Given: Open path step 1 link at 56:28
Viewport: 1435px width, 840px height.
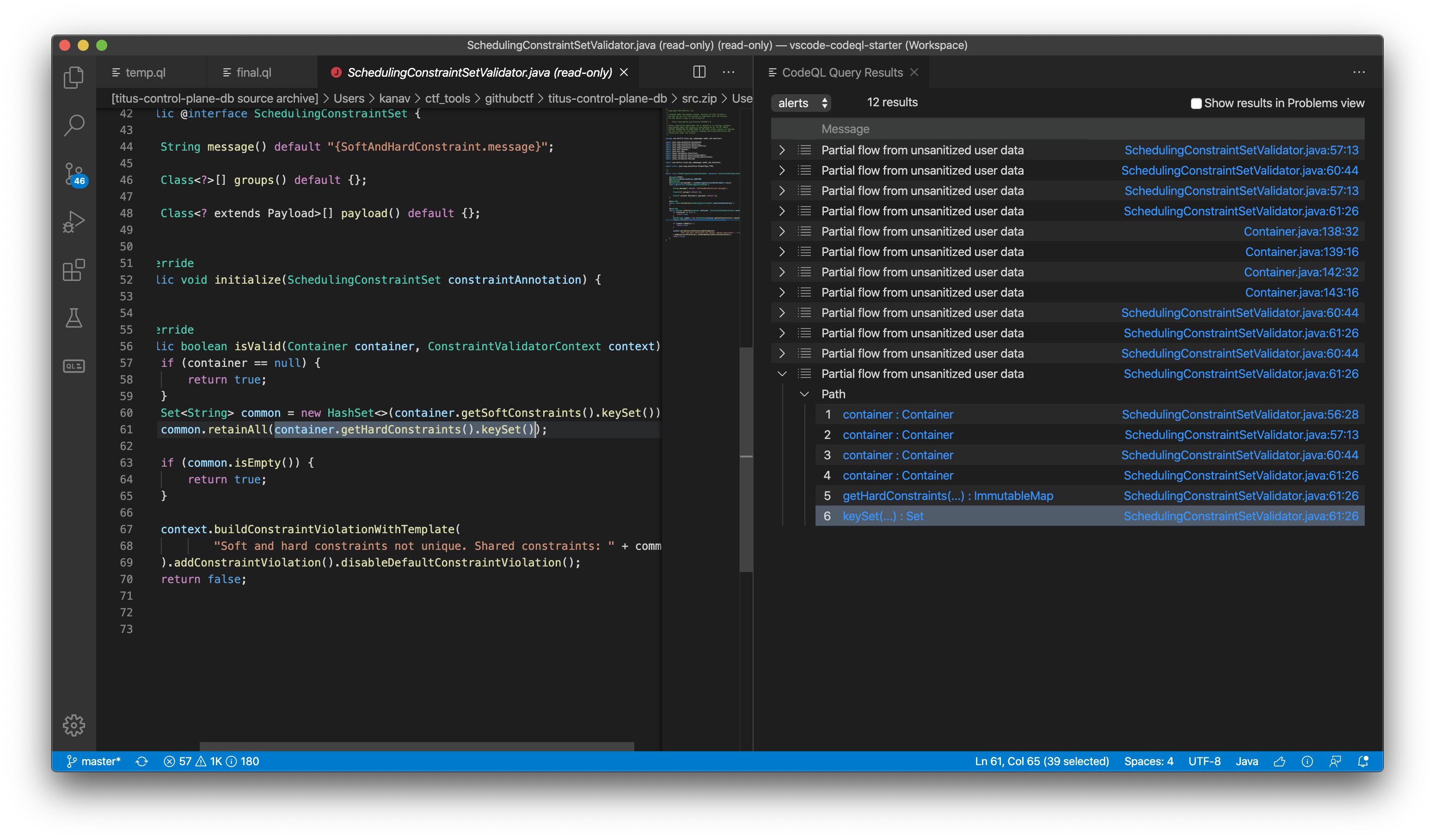Looking at the screenshot, I should click(x=1240, y=414).
